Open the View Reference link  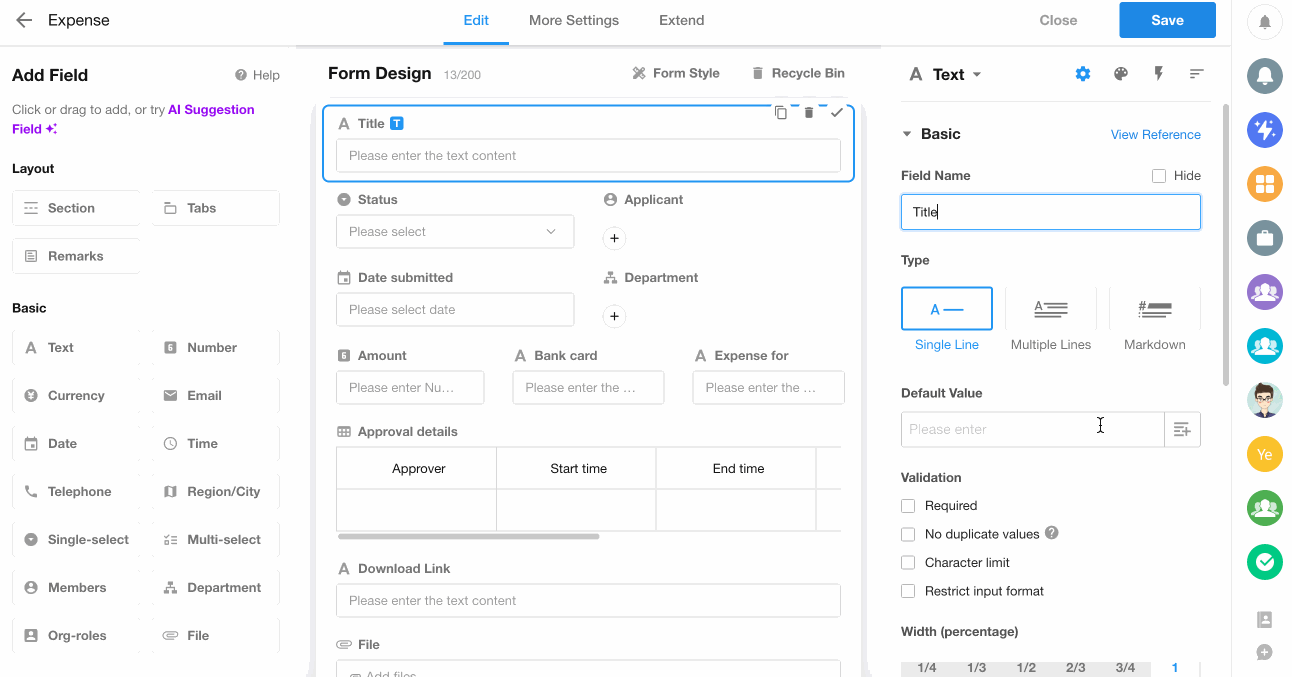[x=1155, y=135]
